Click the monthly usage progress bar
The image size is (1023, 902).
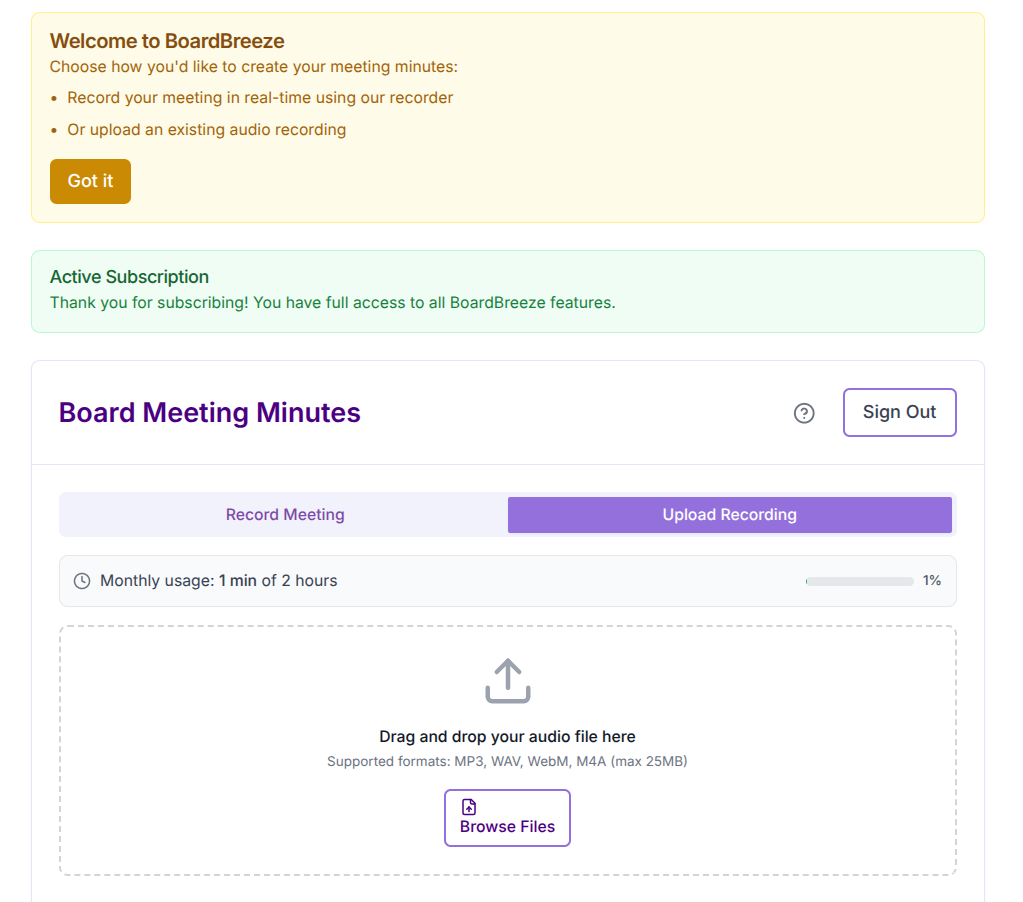tap(859, 581)
